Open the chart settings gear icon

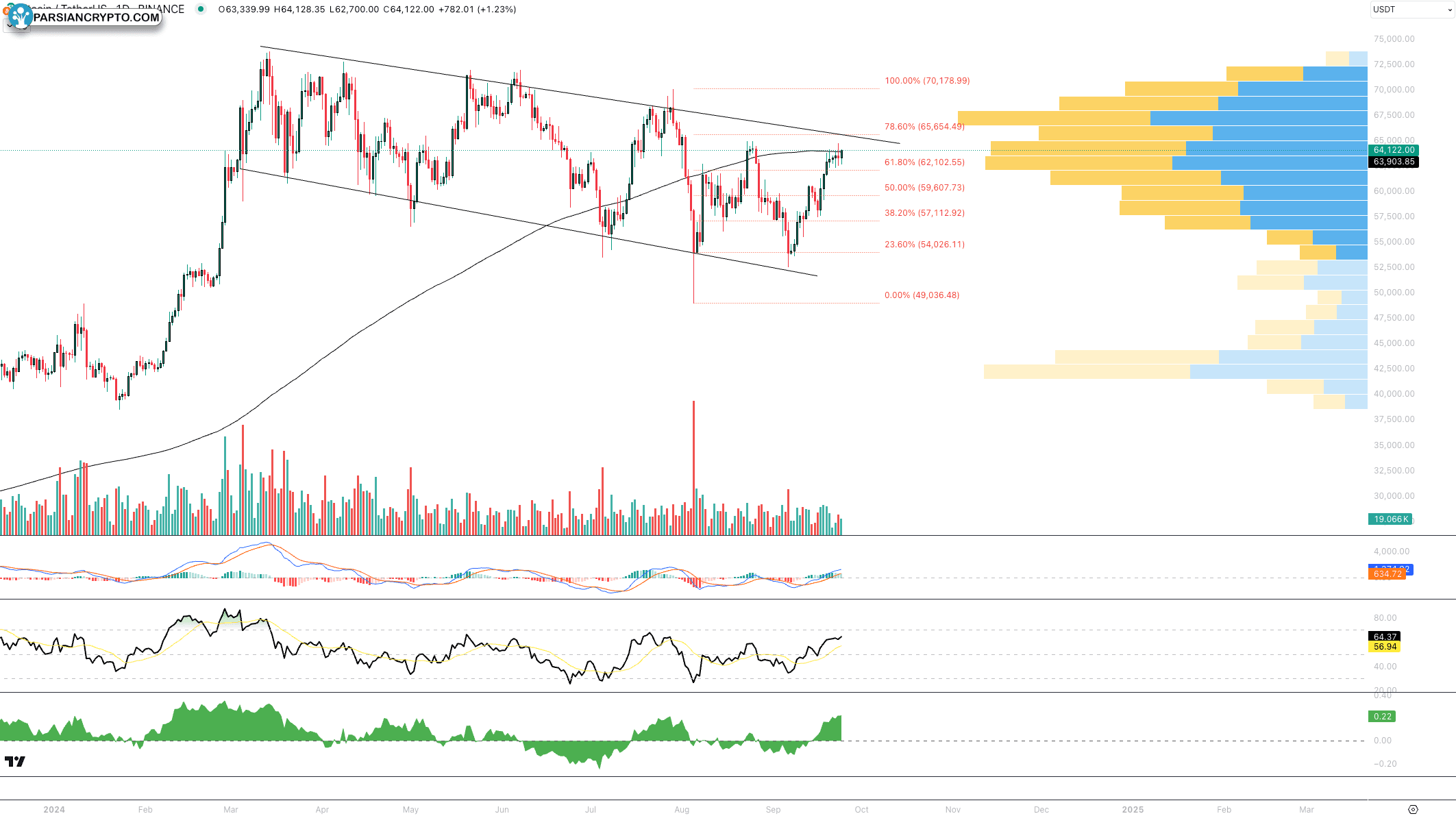(1412, 809)
